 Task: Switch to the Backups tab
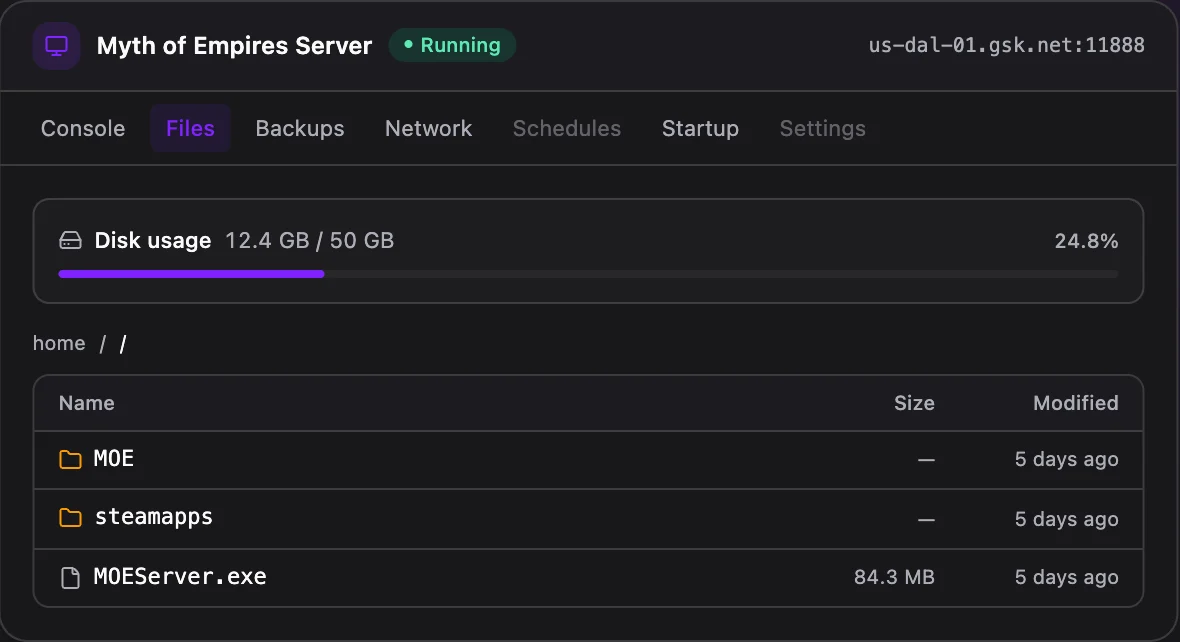click(x=300, y=129)
